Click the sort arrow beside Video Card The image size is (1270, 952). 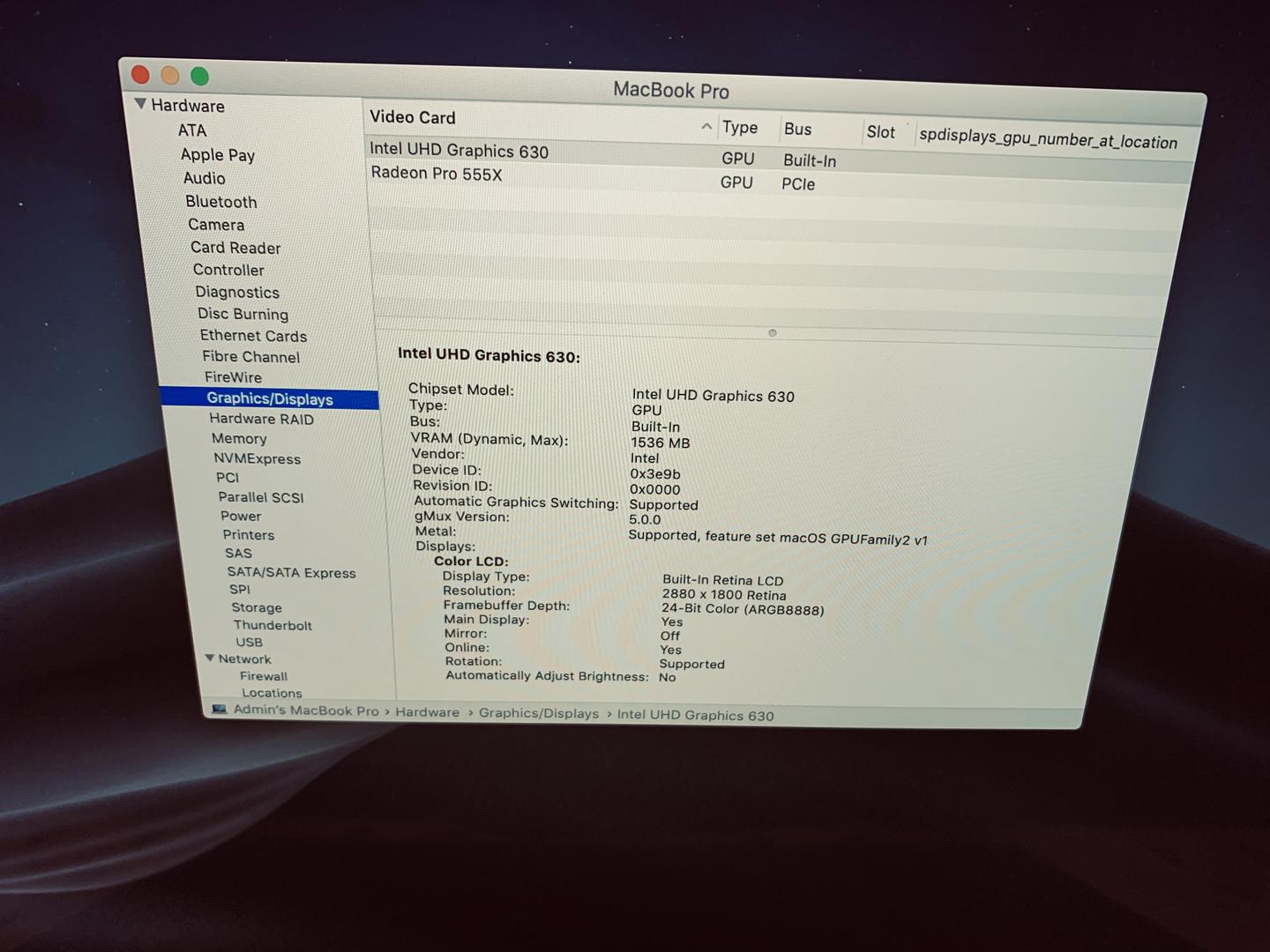tap(706, 127)
